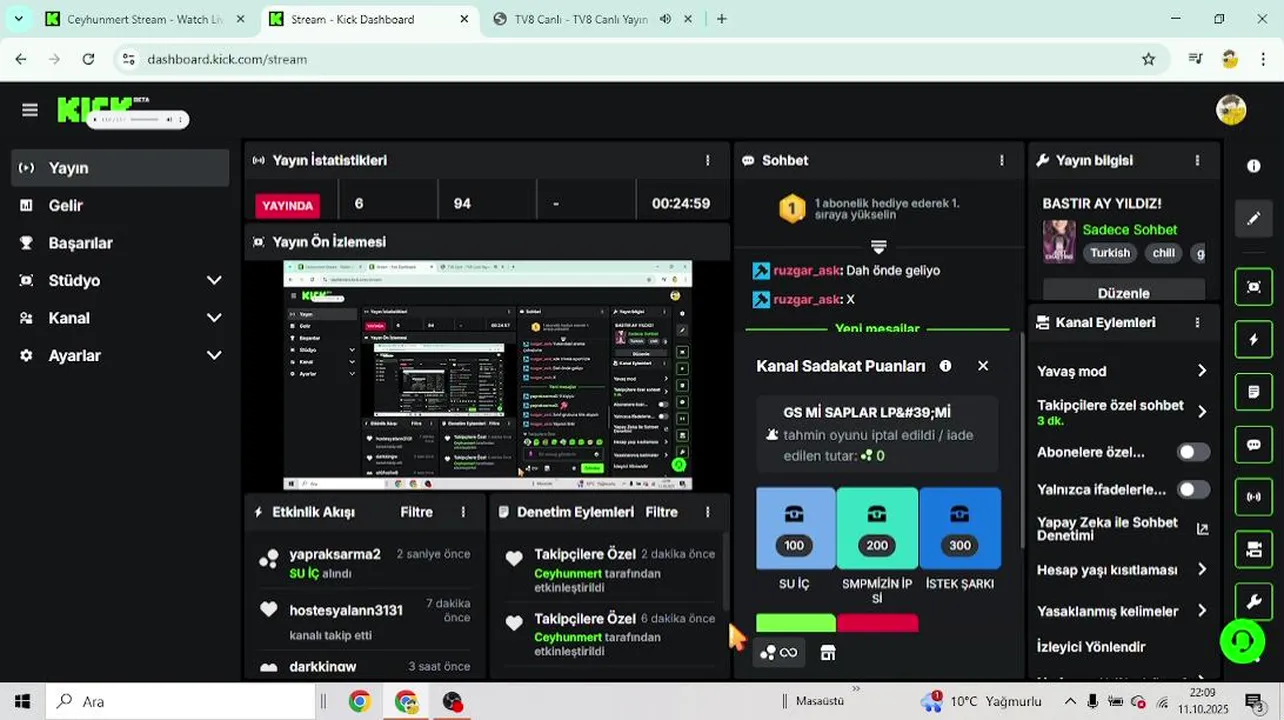1284x720 pixels.
Task: Close the Kanal Sadakat Puanları popup
Action: coord(983,366)
